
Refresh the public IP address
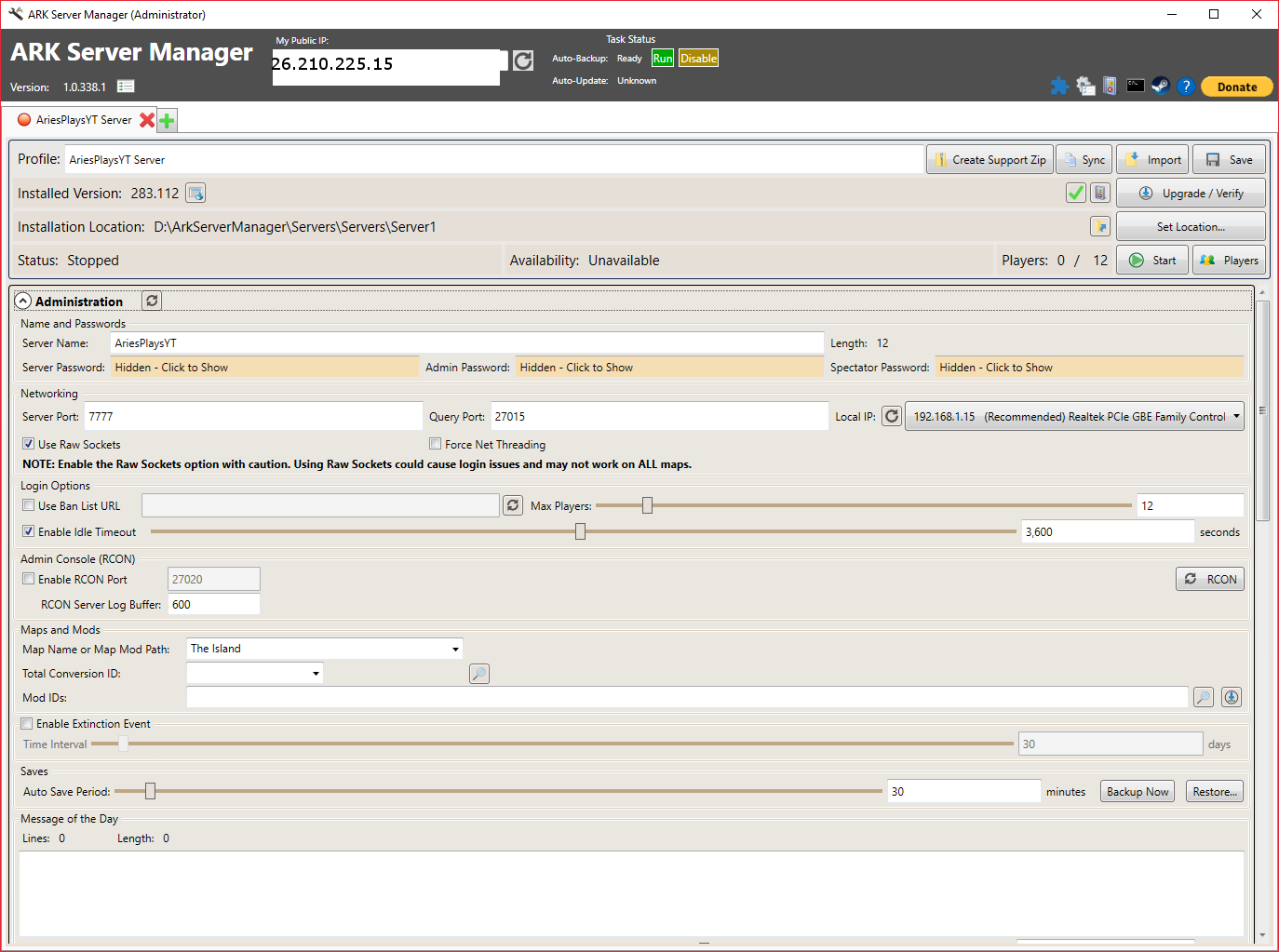(523, 60)
